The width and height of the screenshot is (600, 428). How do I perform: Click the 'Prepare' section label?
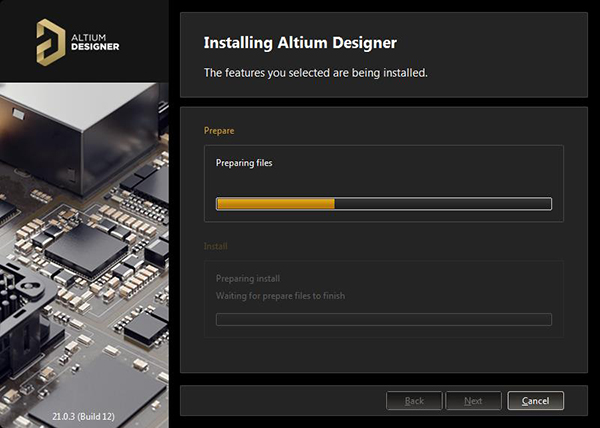point(219,131)
